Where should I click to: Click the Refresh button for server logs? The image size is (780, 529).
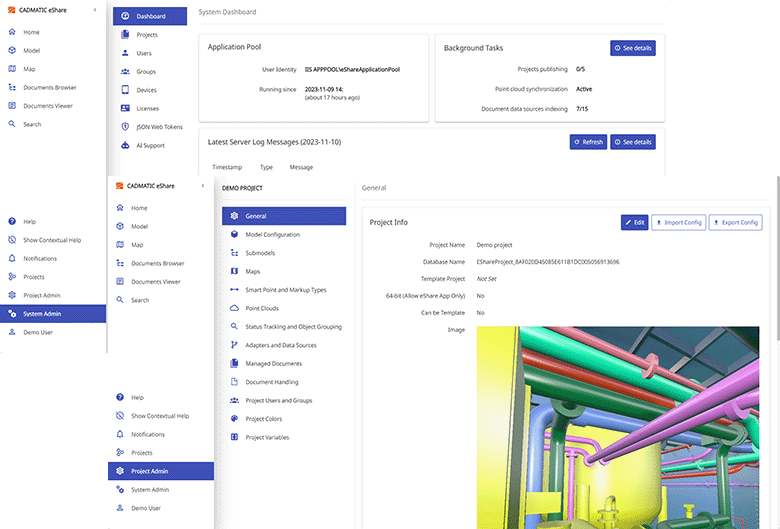[x=588, y=142]
